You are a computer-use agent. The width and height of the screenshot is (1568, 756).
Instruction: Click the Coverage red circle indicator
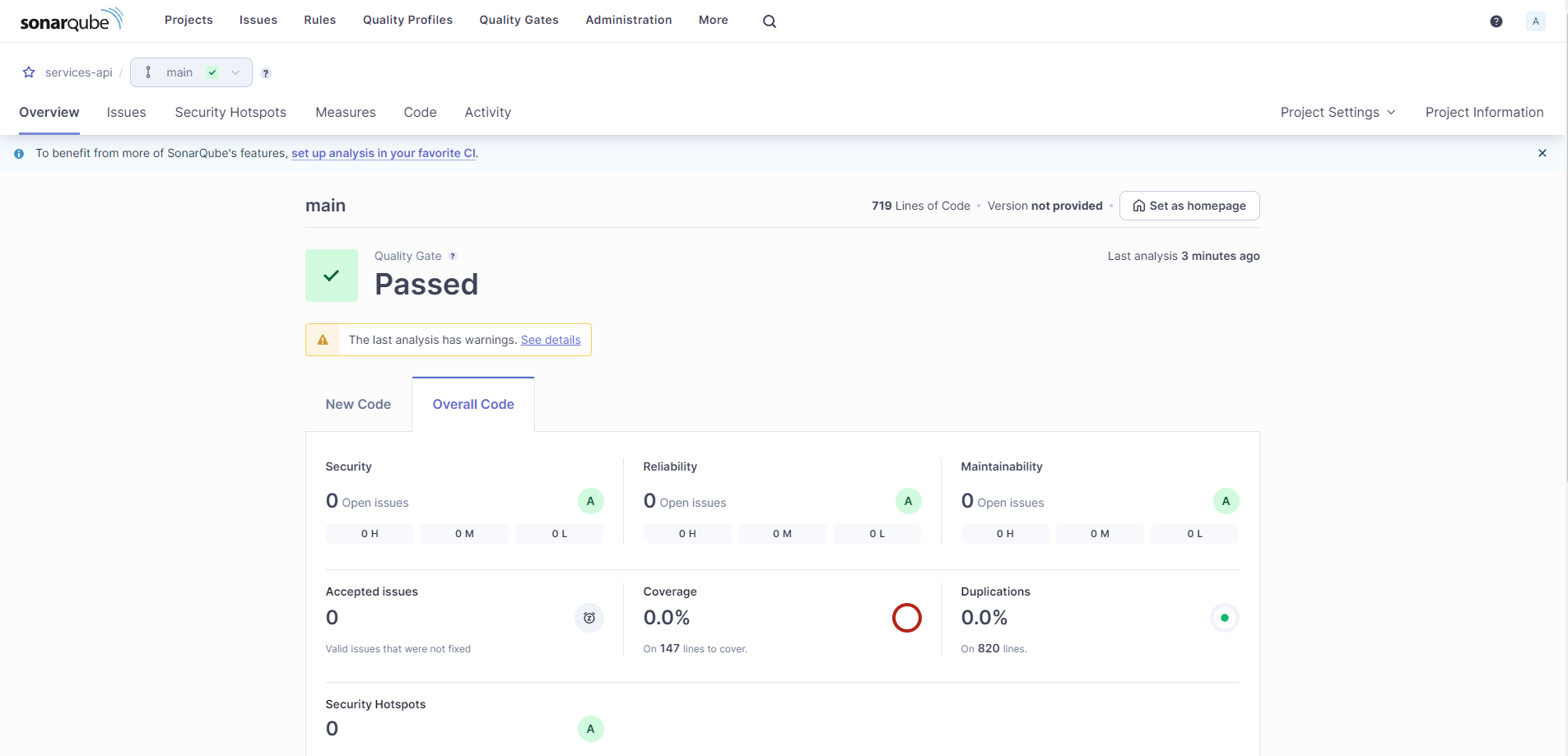pyautogui.click(x=907, y=618)
